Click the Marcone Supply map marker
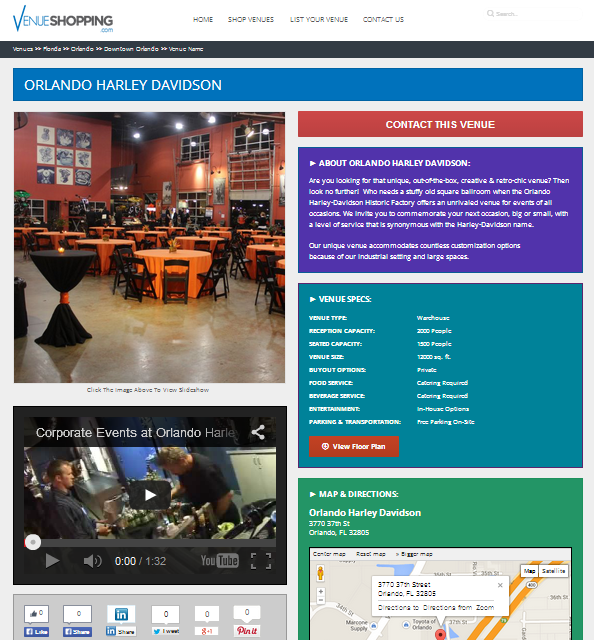 [373, 625]
